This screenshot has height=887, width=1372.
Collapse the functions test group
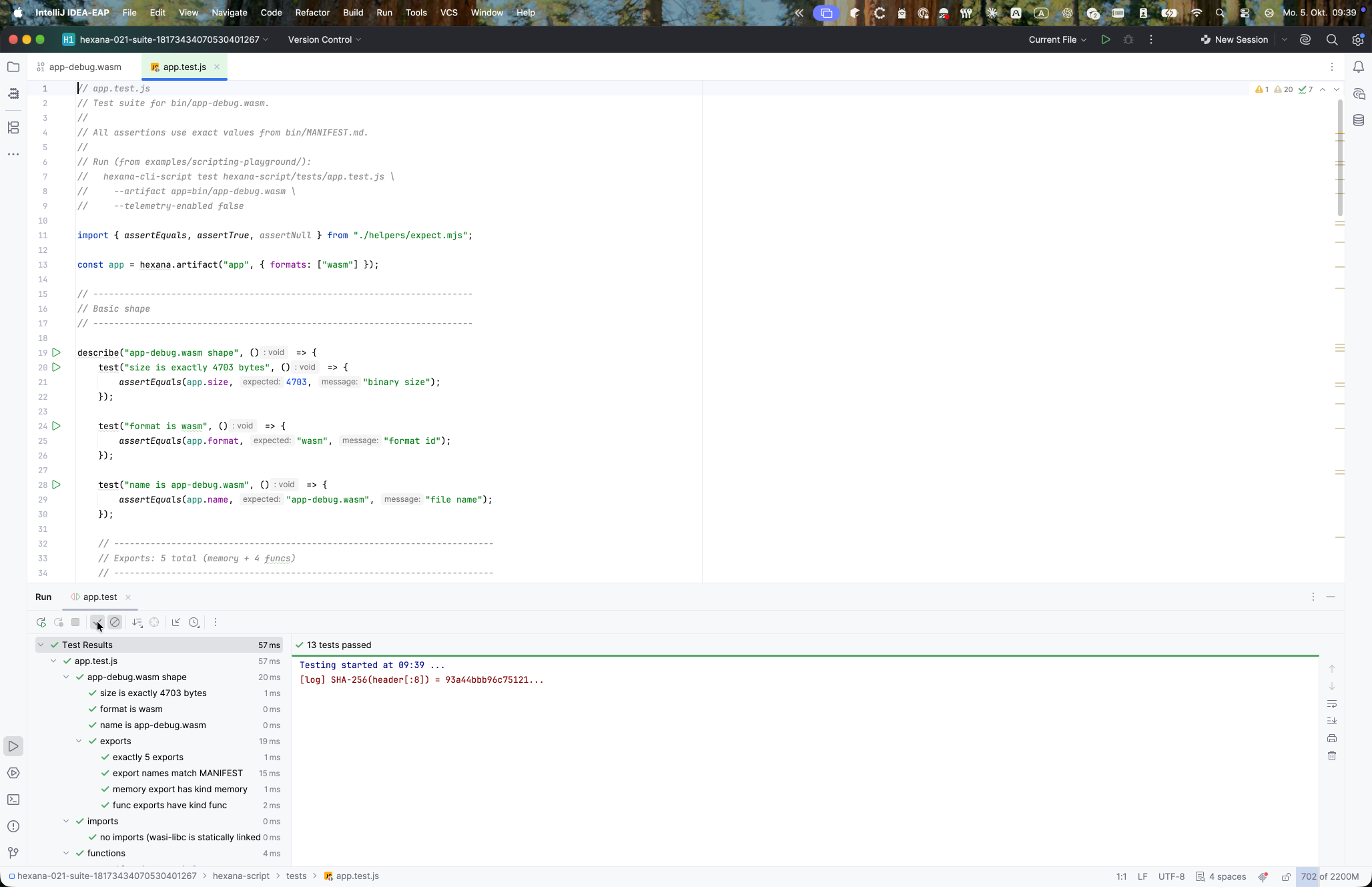pos(66,853)
